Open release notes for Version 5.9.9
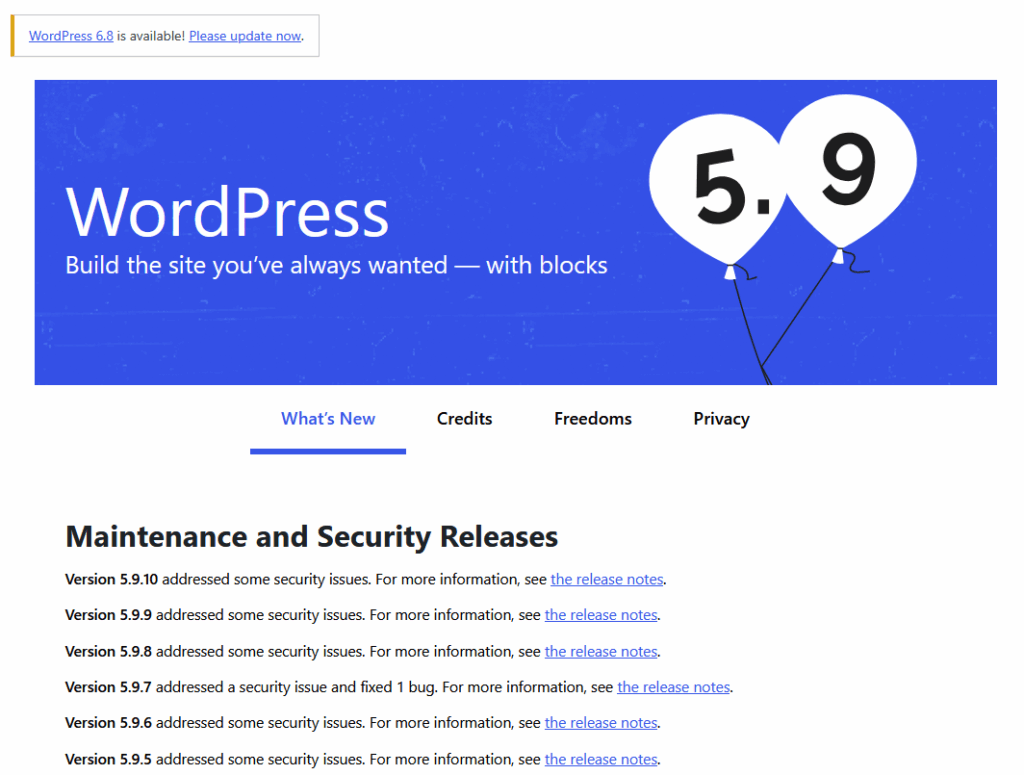This screenshot has width=1024, height=775. pyautogui.click(x=601, y=615)
